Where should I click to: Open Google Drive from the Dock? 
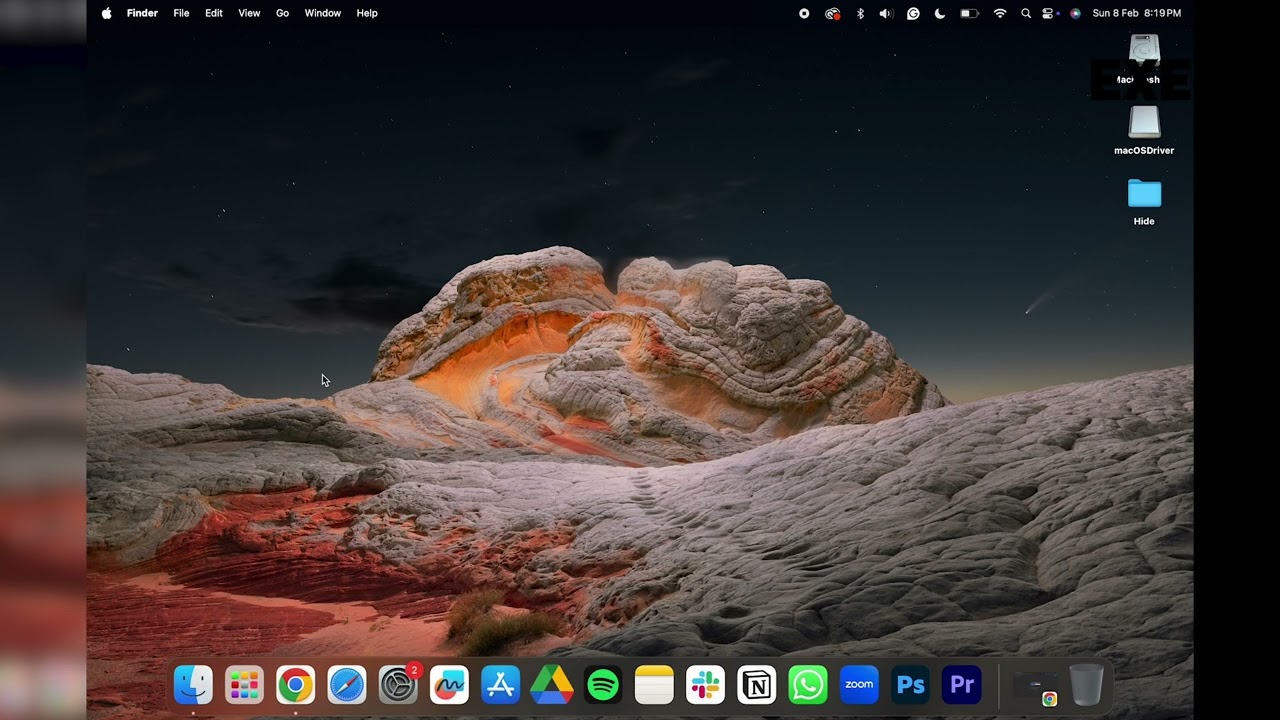(551, 685)
